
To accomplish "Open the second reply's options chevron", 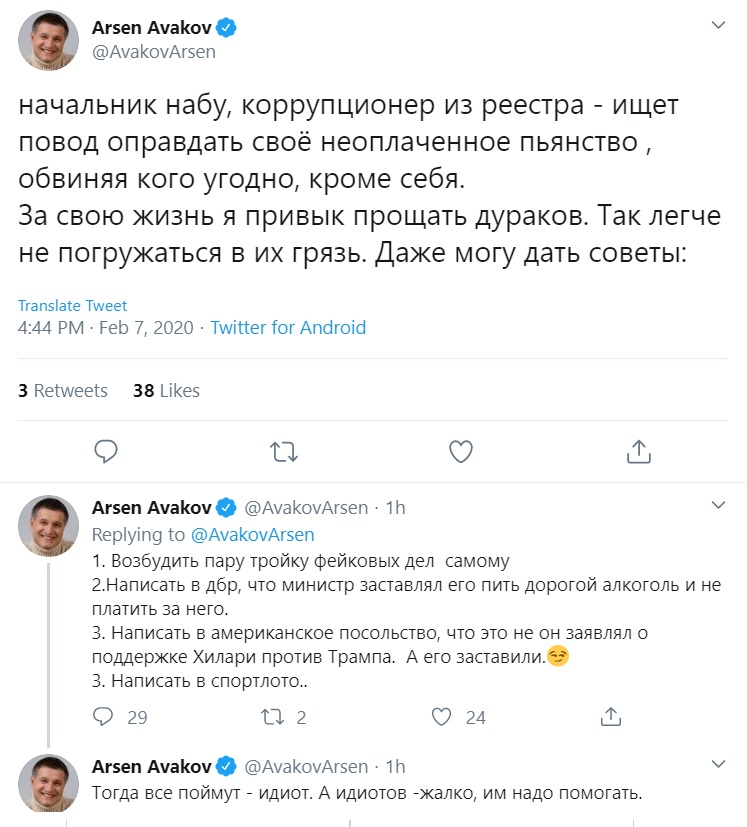I will tap(718, 765).
